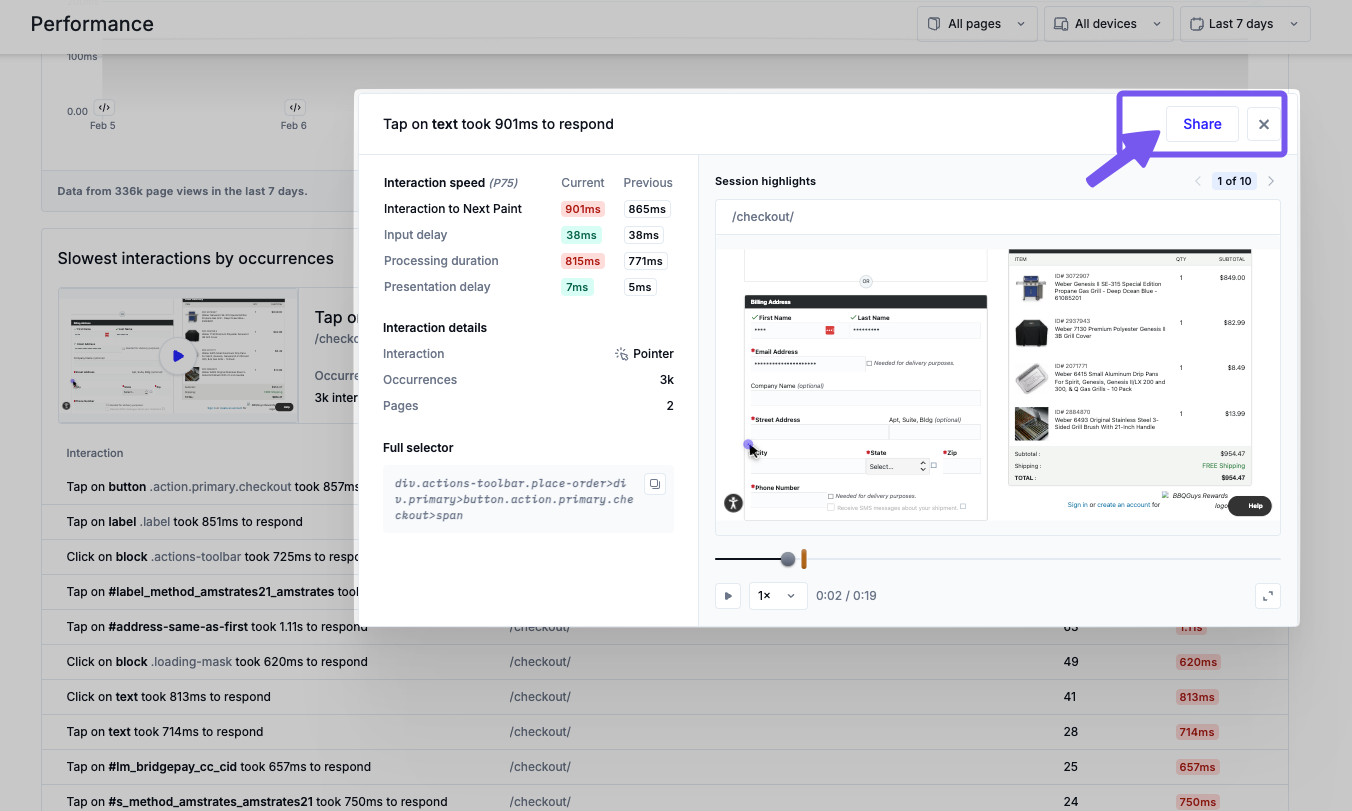Viewport: 1352px width, 811px height.
Task: Click the "Data from 336k page views" note
Action: coord(182,191)
